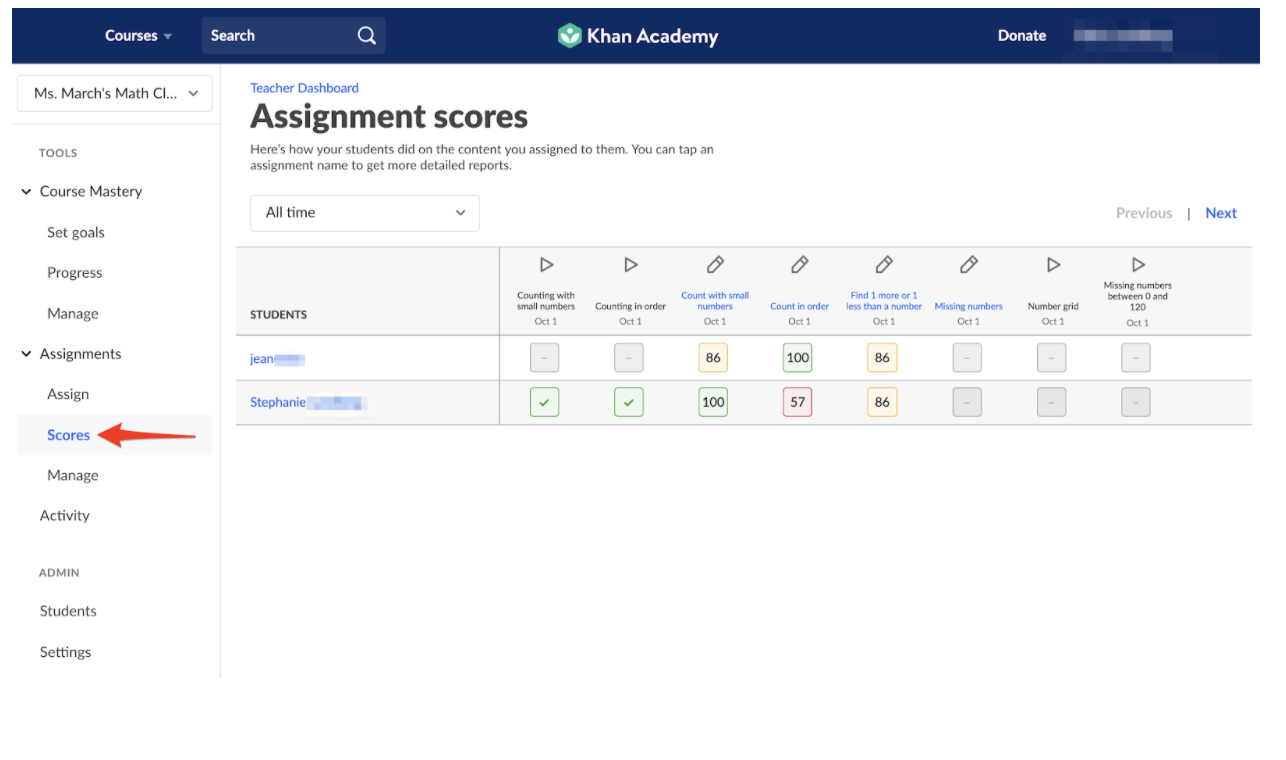This screenshot has height=760, width=1286.
Task: Click jean's empty dash cell for Missing numbers
Action: click(x=967, y=358)
